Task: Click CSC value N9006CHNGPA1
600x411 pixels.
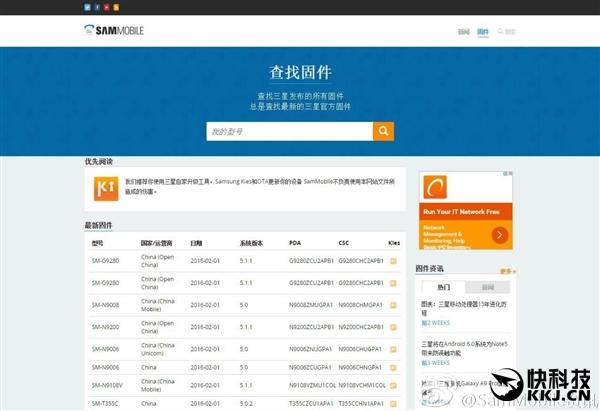Action: click(360, 367)
